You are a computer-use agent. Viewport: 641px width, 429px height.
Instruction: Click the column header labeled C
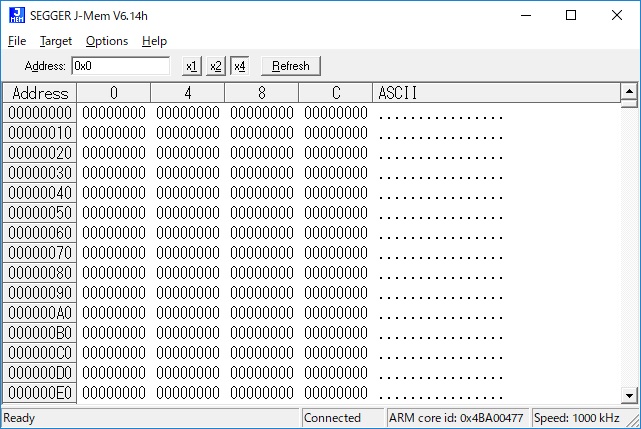(x=336, y=93)
